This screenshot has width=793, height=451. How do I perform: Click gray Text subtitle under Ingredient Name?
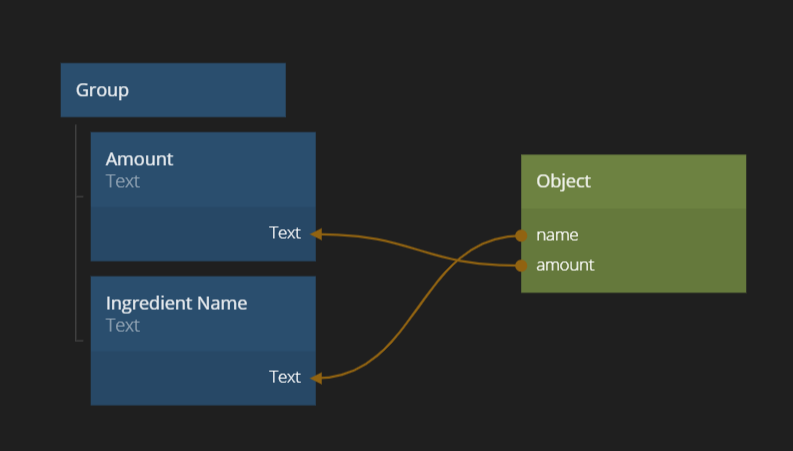123,325
